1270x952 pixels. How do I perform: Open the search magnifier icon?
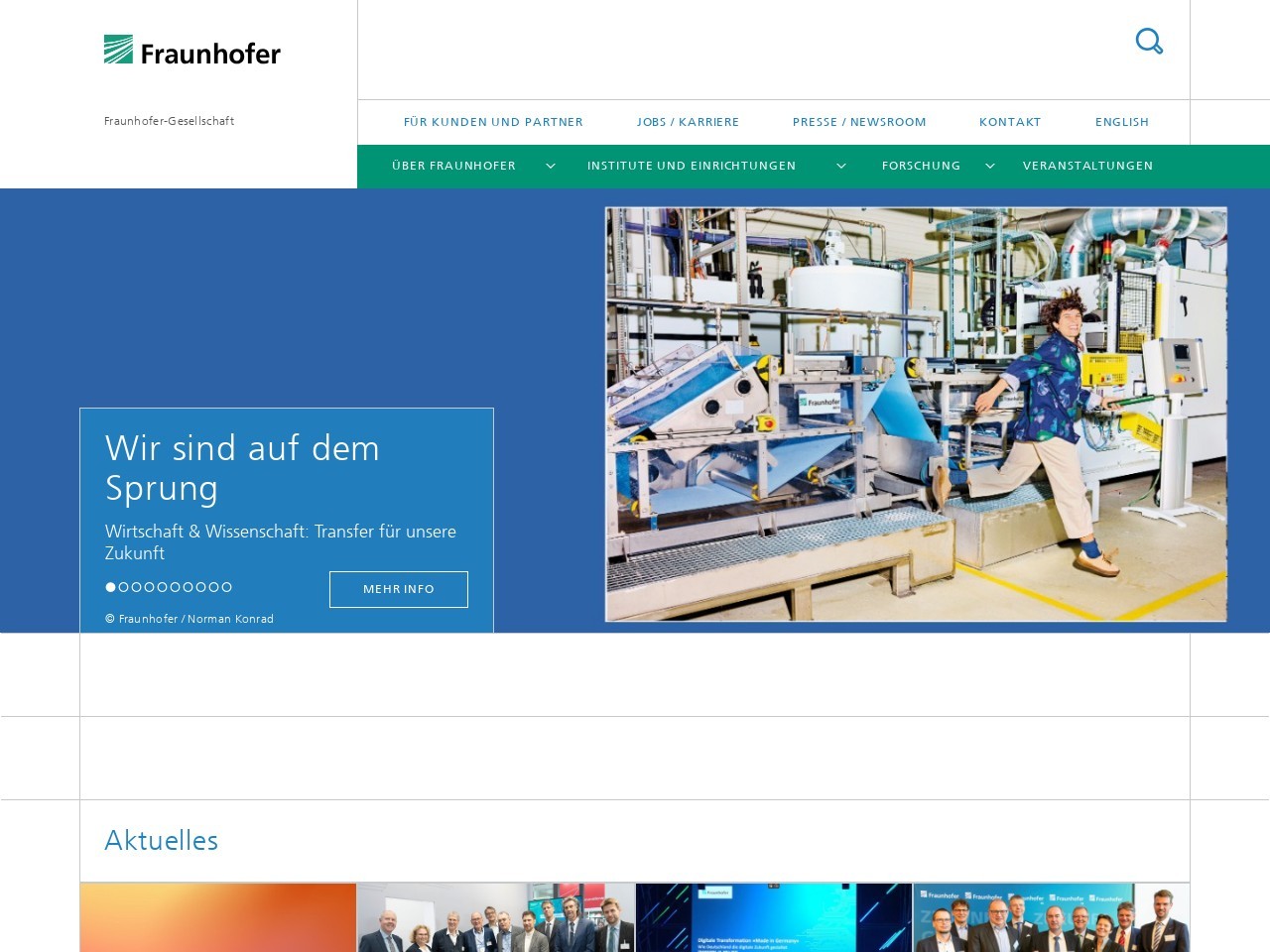pyautogui.click(x=1149, y=41)
